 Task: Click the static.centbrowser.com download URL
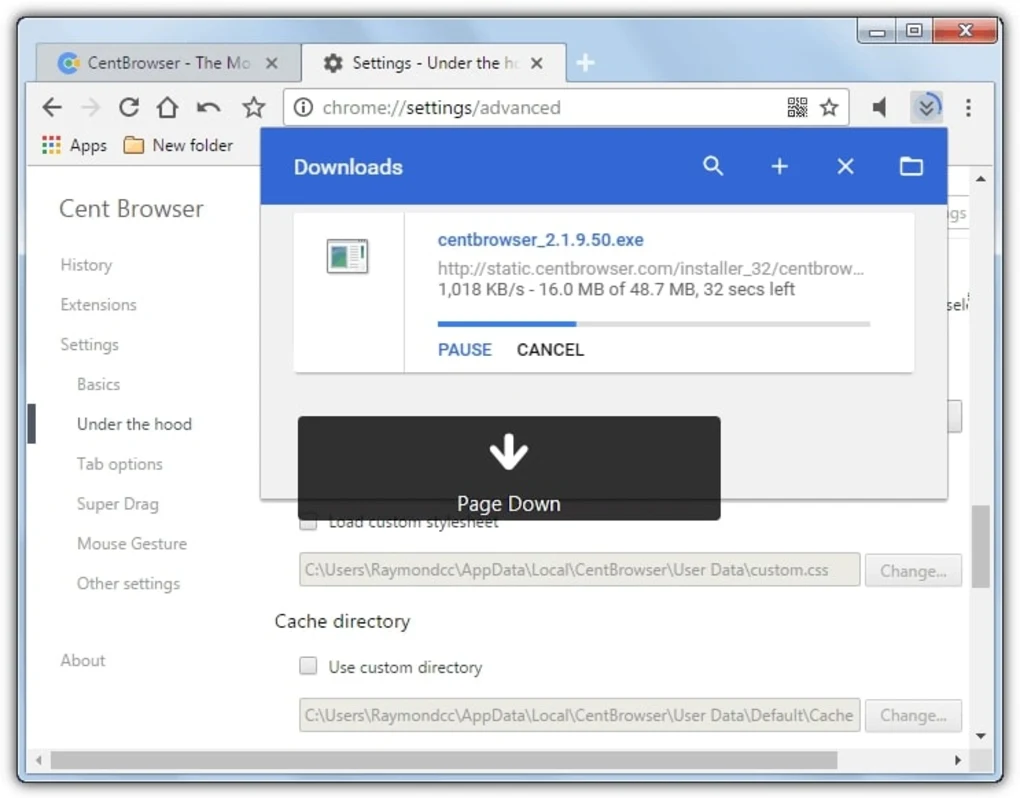(651, 269)
